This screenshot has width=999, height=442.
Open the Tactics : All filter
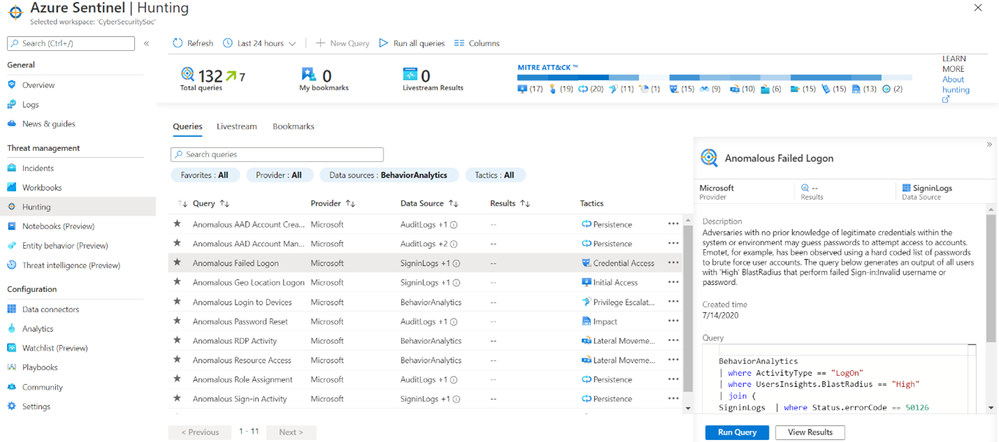(x=495, y=175)
